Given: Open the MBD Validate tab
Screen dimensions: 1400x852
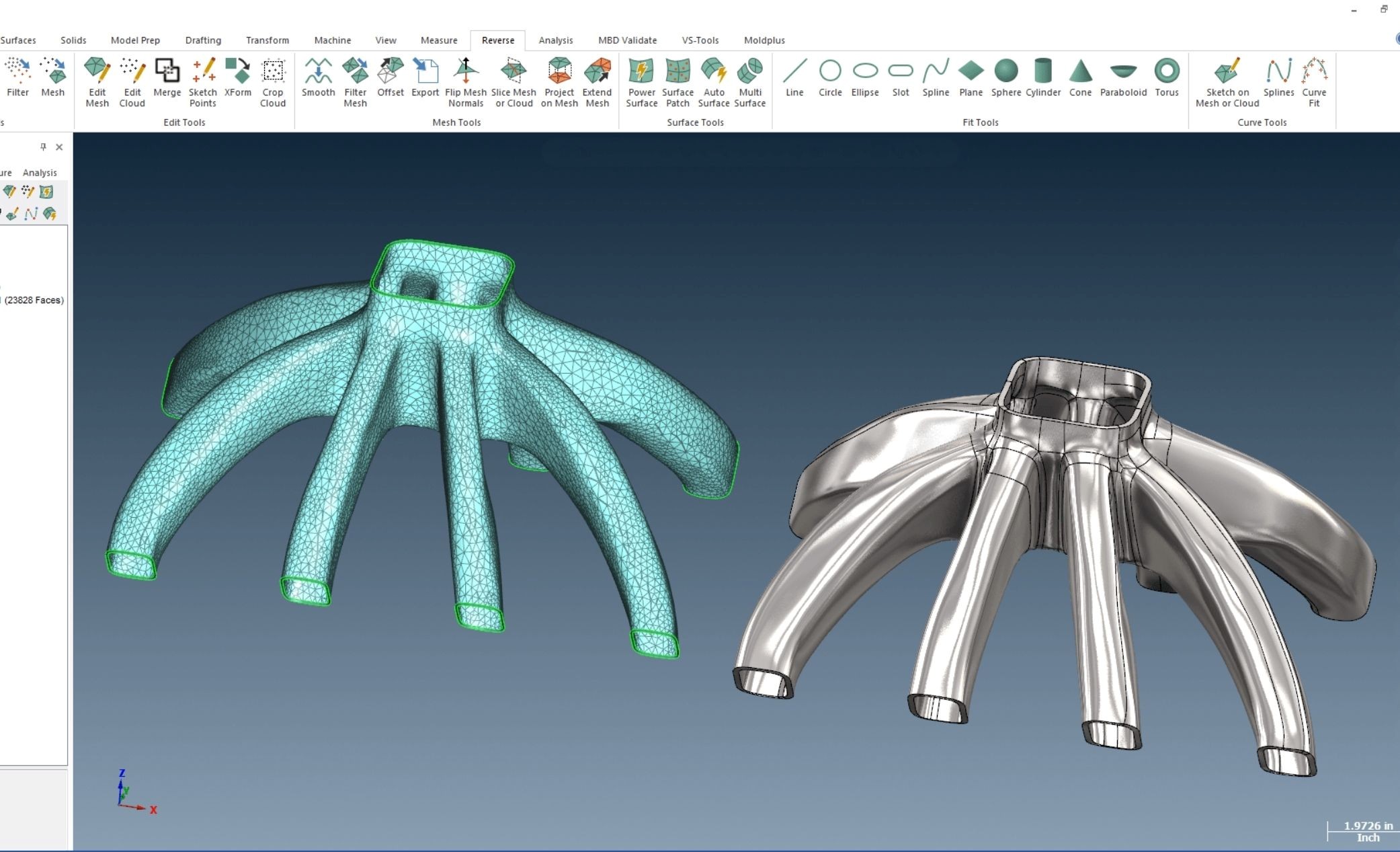Looking at the screenshot, I should pyautogui.click(x=627, y=40).
